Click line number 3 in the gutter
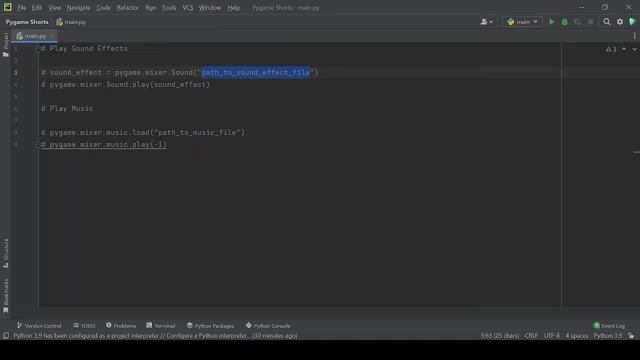640x360 pixels. (16, 73)
